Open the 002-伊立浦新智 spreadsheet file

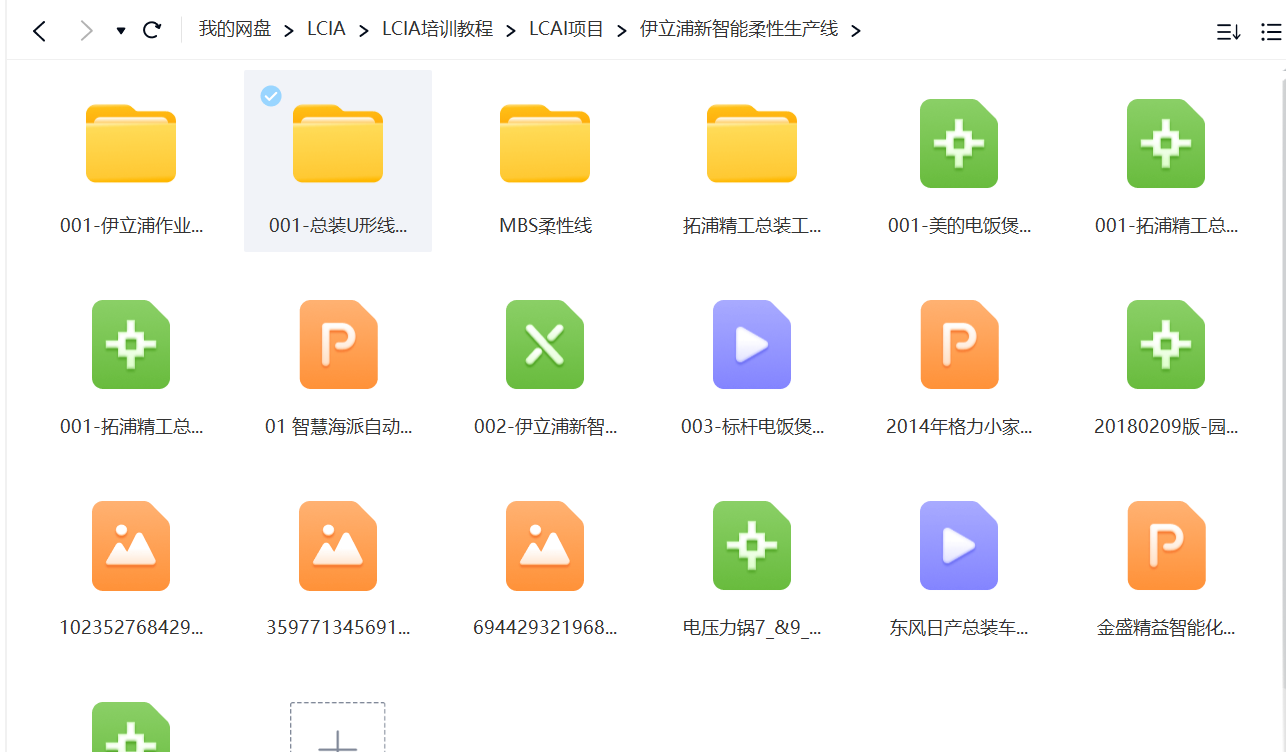544,344
